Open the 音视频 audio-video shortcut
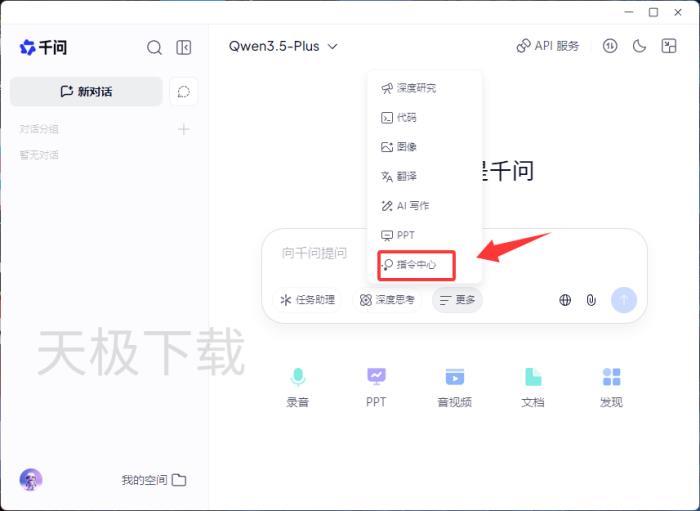This screenshot has width=700, height=511. coord(454,387)
